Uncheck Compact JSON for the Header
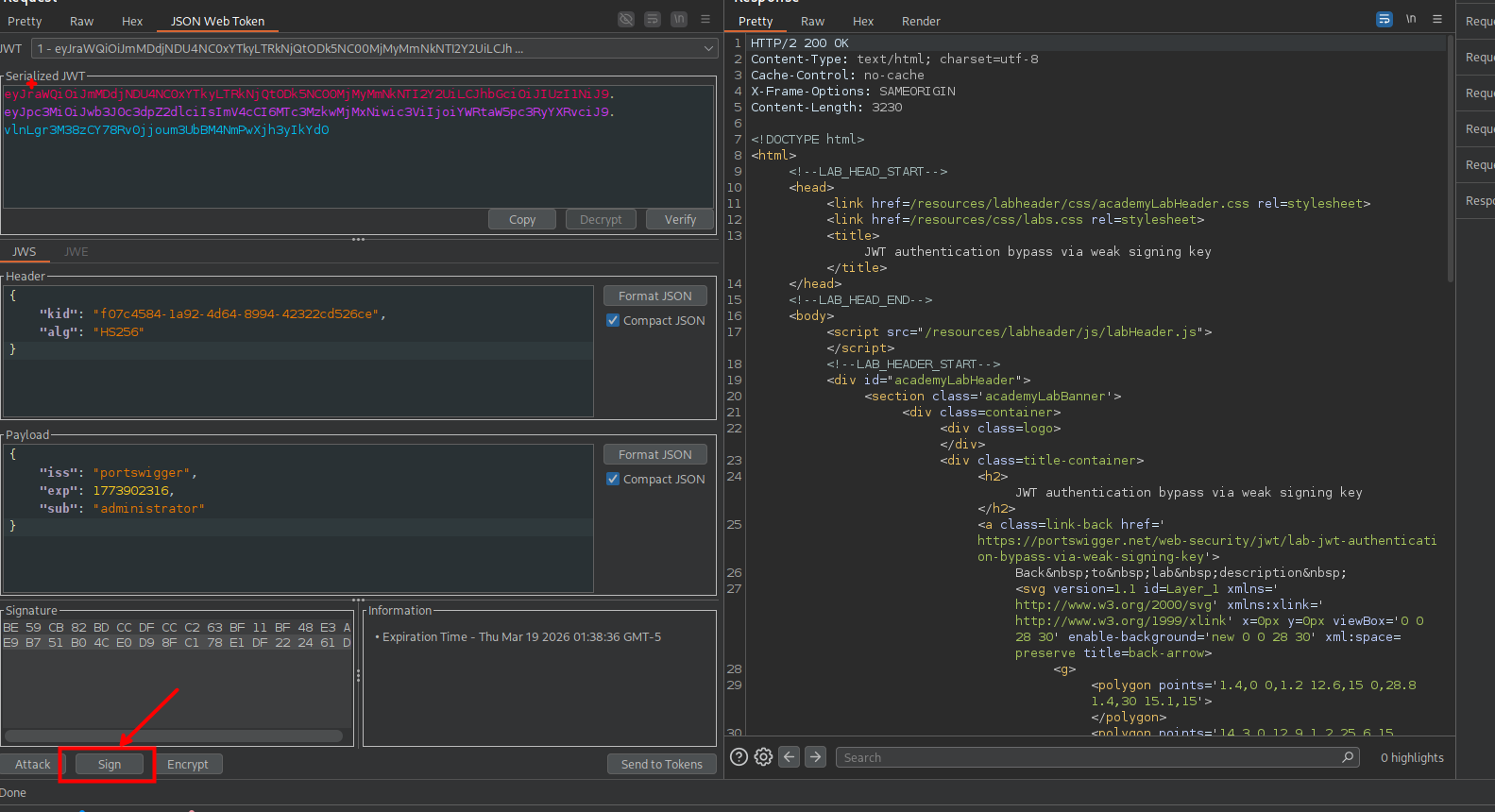 [613, 321]
